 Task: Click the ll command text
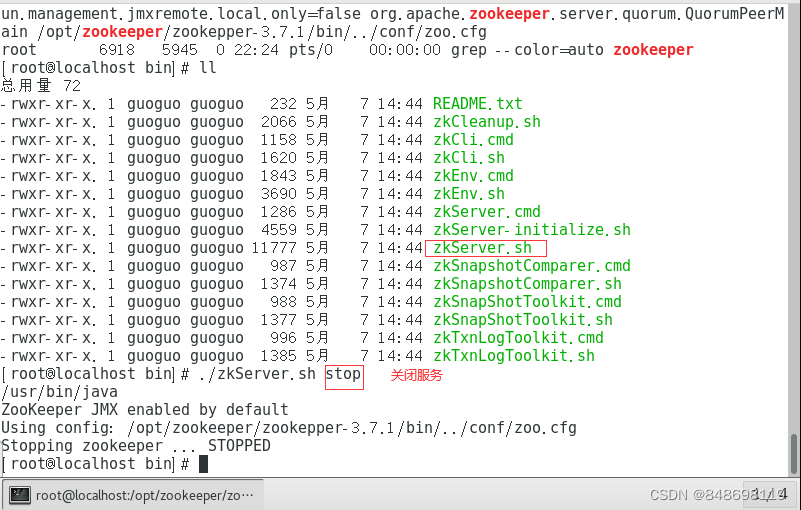[x=208, y=67]
